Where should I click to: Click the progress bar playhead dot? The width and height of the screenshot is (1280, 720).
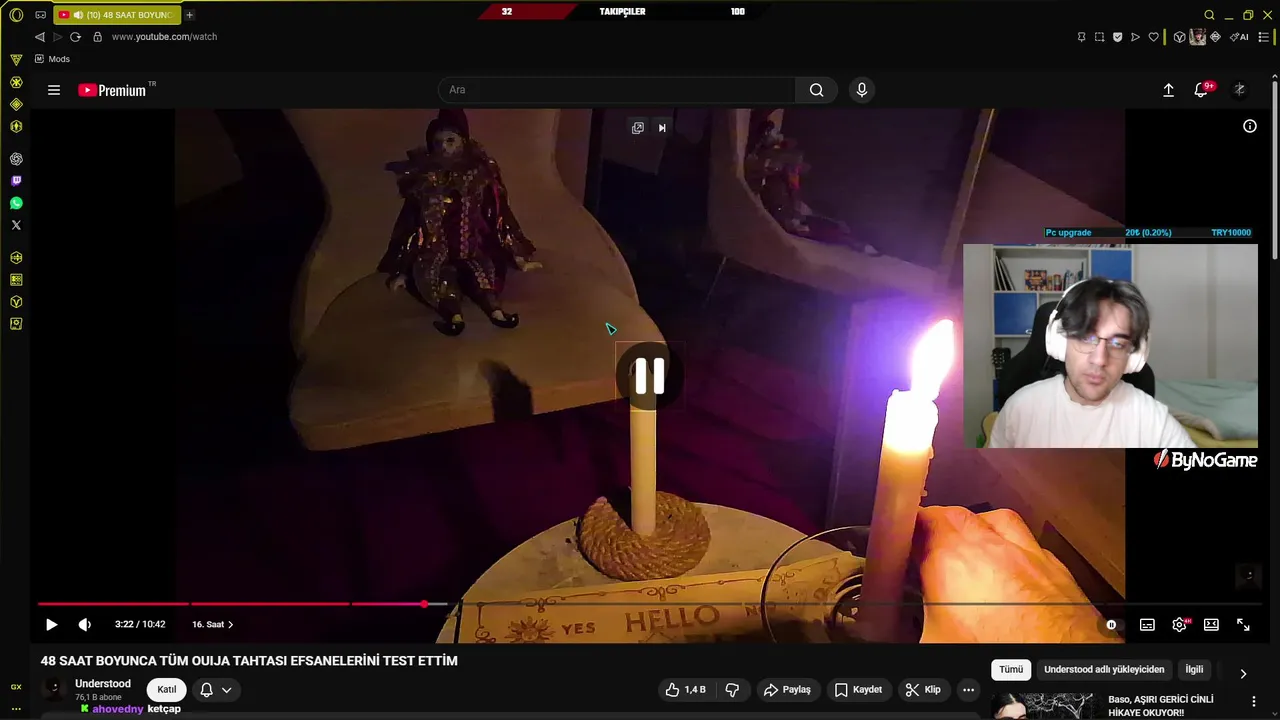point(425,604)
